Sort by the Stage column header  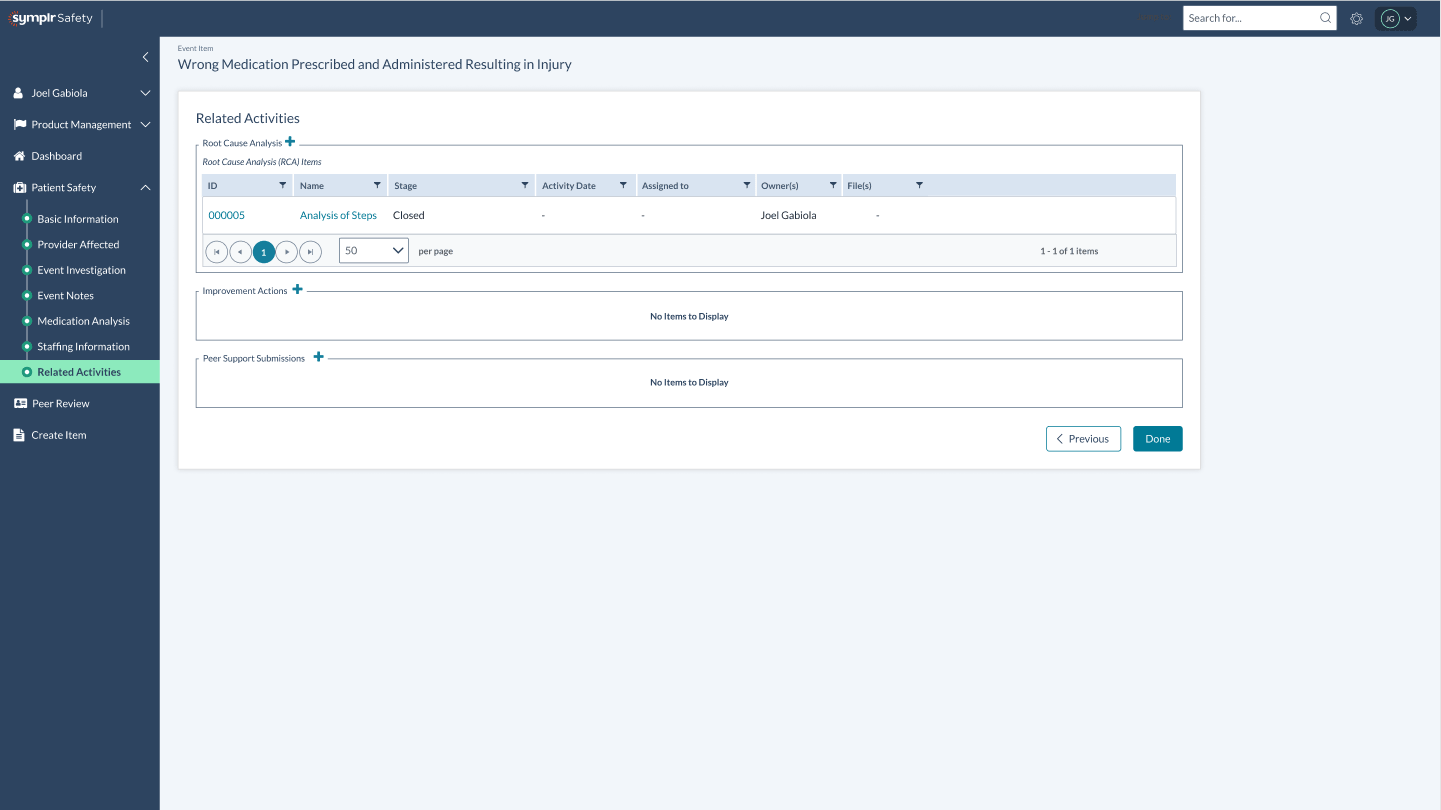point(406,186)
